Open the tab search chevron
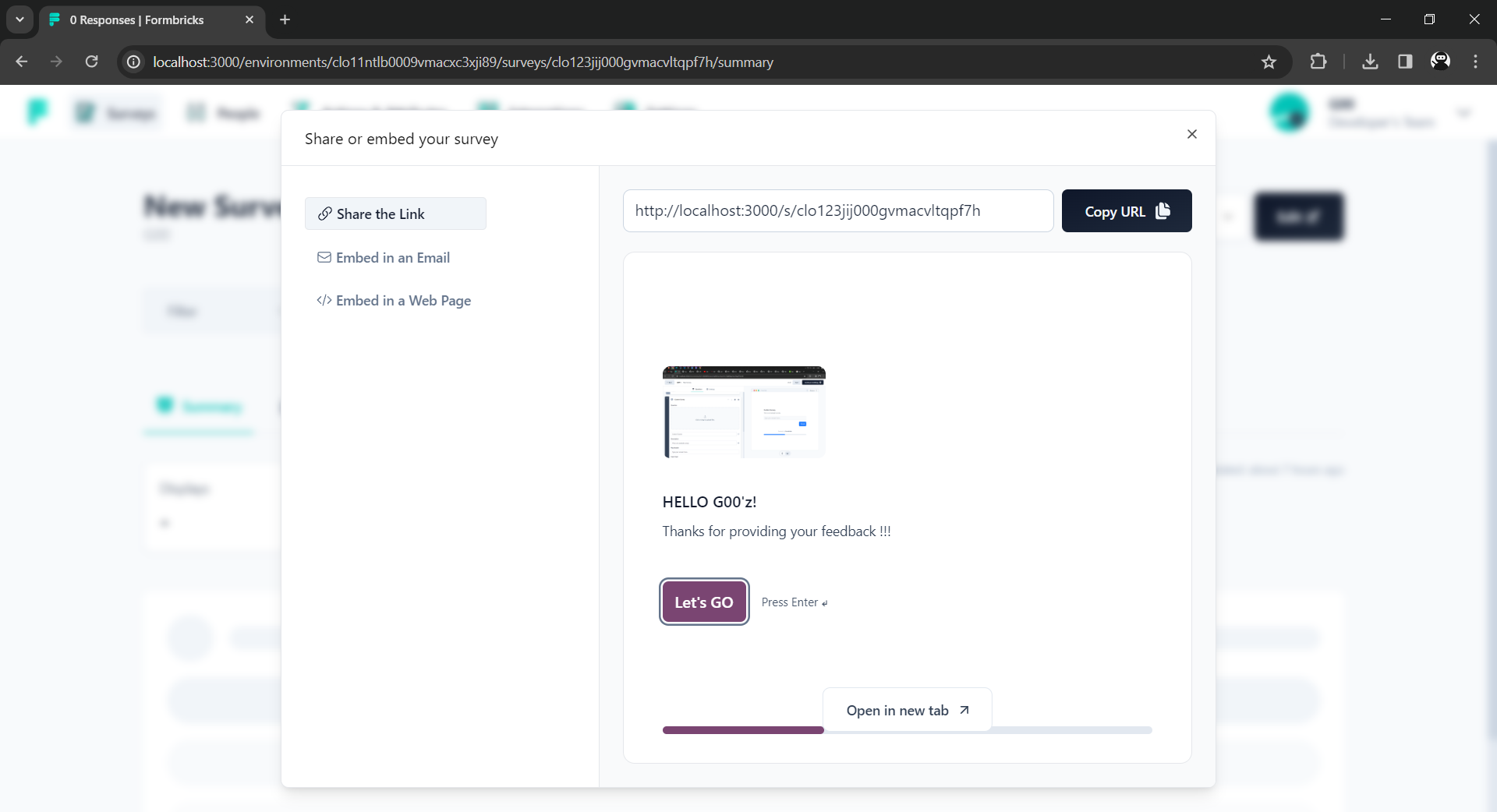The image size is (1497, 812). tap(19, 19)
